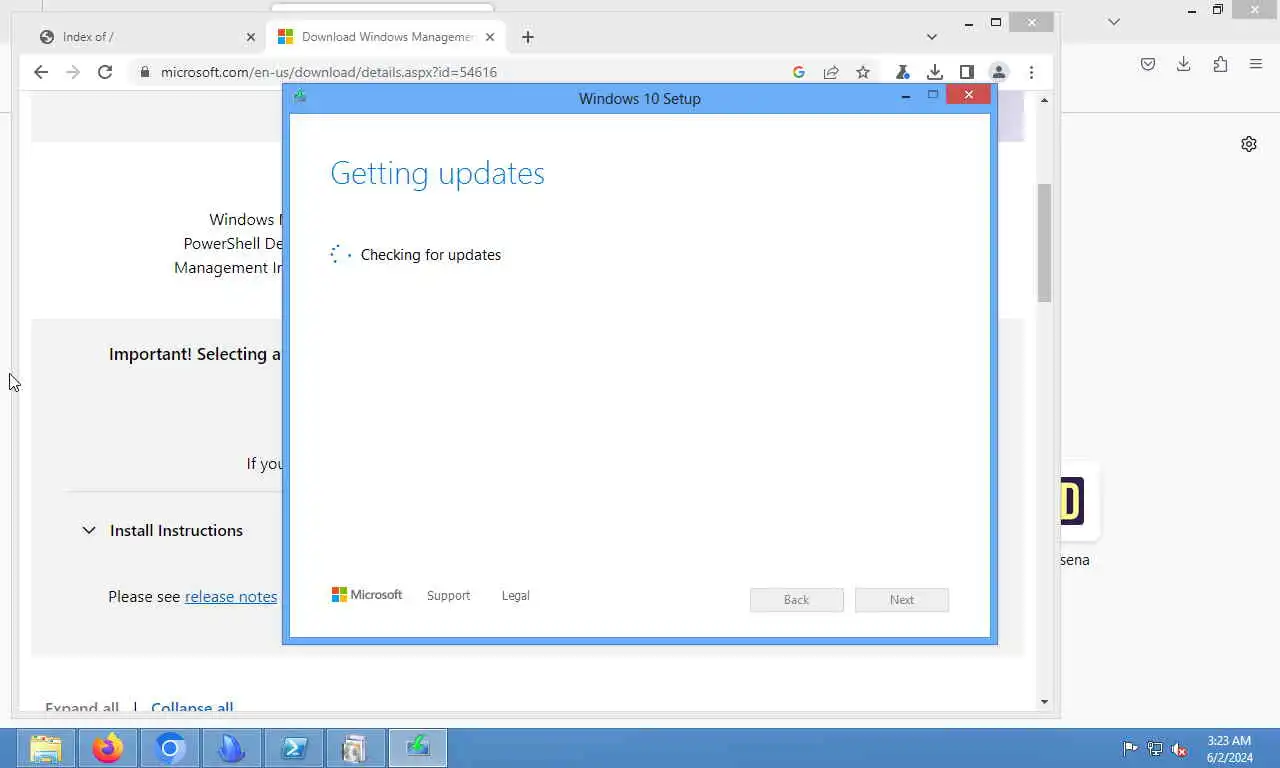Click the Chrome page vertical scrollbar thumb

pyautogui.click(x=1044, y=243)
